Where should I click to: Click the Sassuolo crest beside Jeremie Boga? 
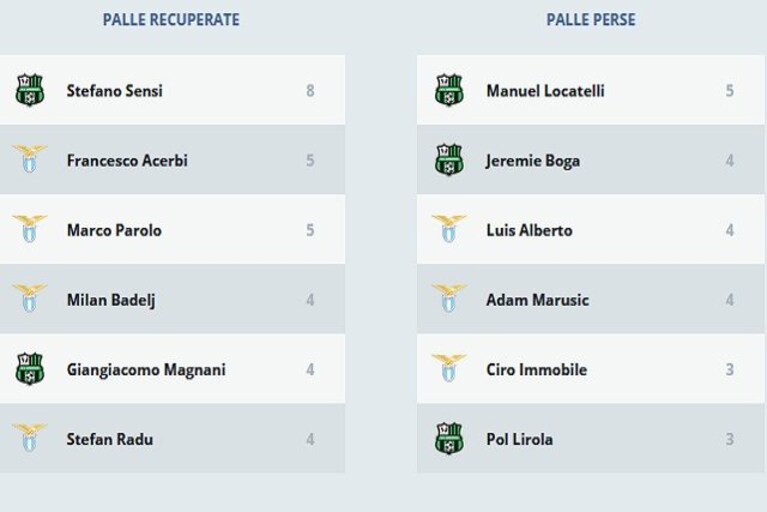[x=449, y=159]
